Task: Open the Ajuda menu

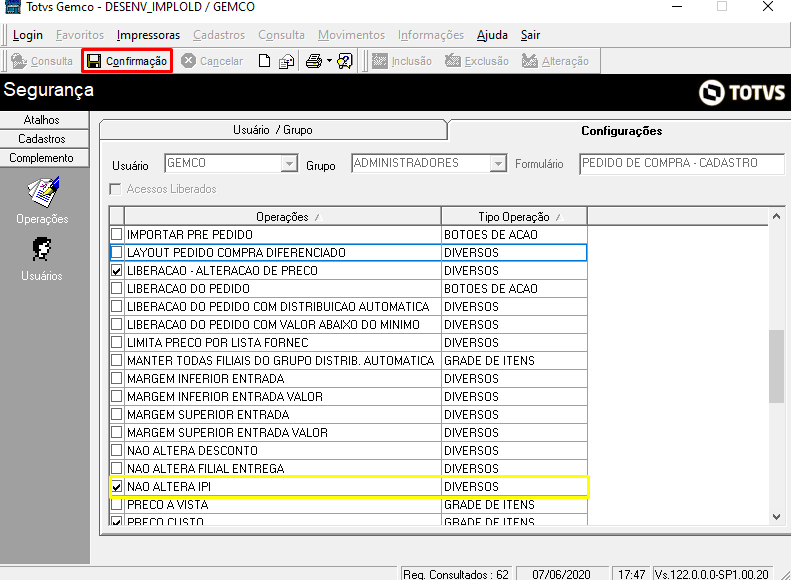Action: coord(492,35)
